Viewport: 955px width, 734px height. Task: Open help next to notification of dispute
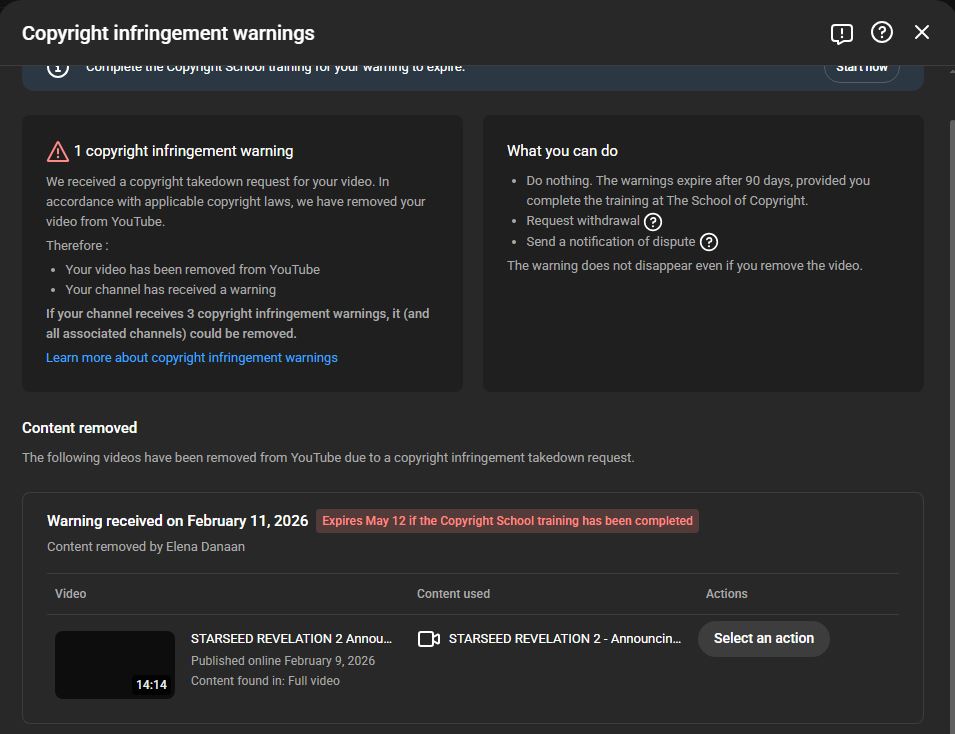[x=708, y=242]
